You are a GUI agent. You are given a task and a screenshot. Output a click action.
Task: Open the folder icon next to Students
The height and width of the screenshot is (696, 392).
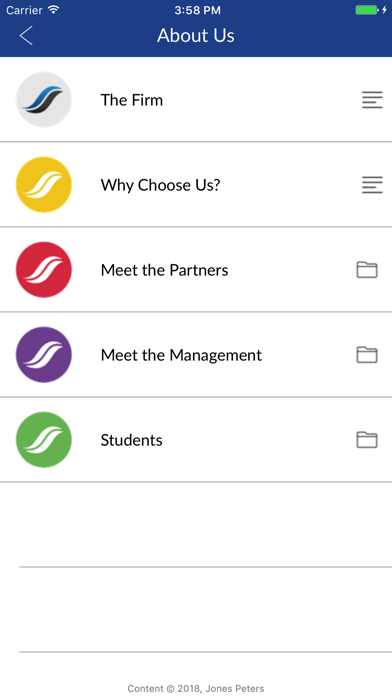coord(367,440)
